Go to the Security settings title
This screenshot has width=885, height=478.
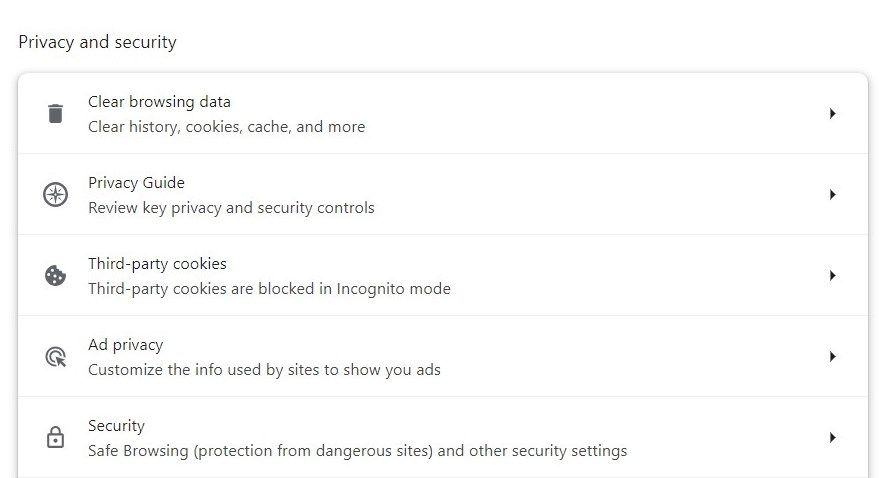pyautogui.click(x=116, y=426)
